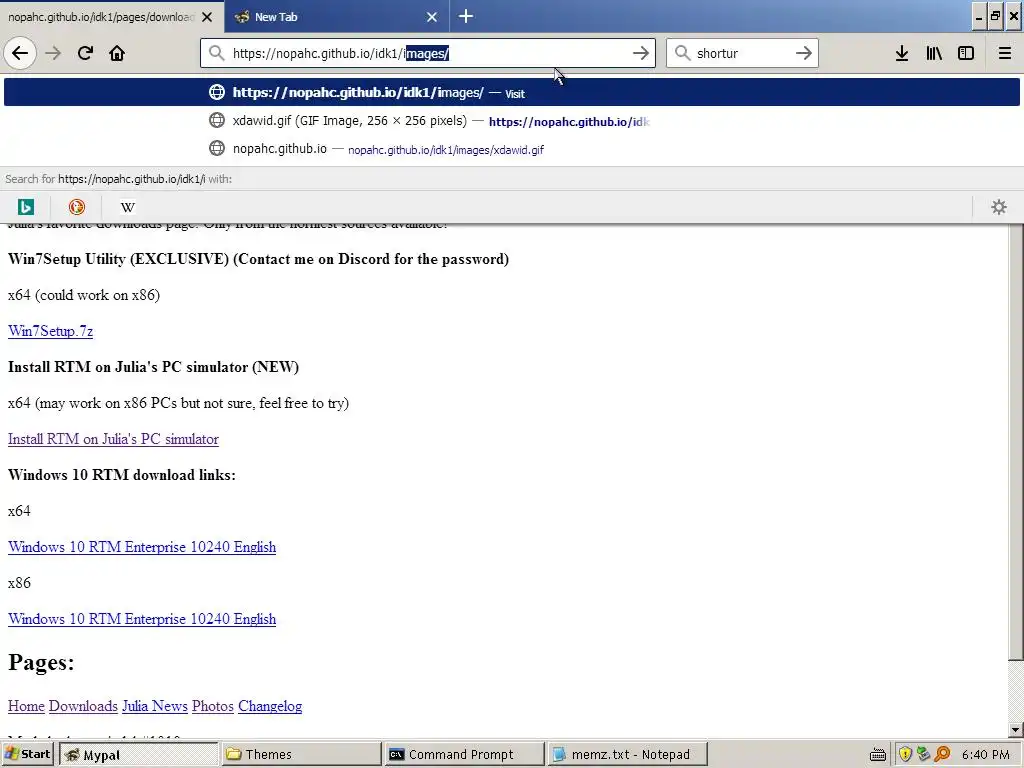1024x768 pixels.
Task: Open the downloads panel icon
Action: (x=902, y=53)
